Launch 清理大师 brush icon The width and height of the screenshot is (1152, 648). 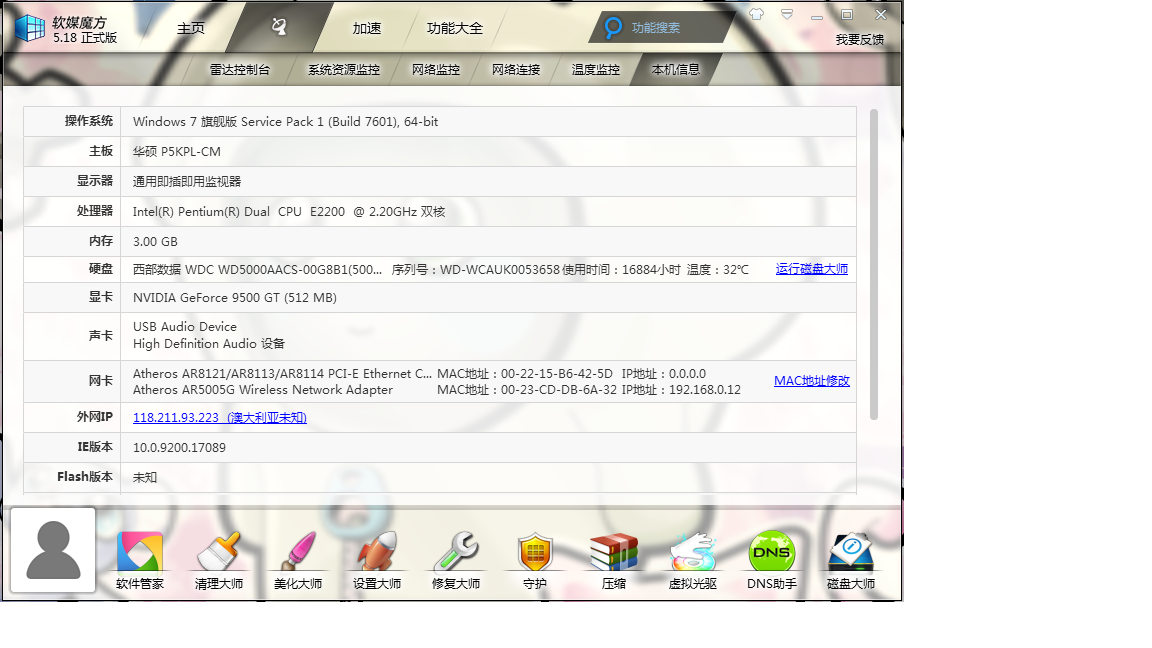[x=218, y=560]
